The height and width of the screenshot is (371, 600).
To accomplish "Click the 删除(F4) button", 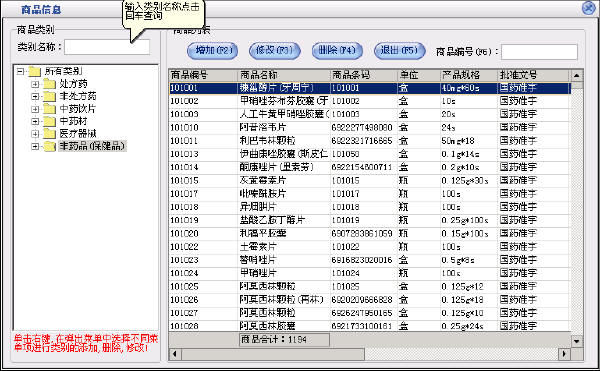I will point(337,50).
